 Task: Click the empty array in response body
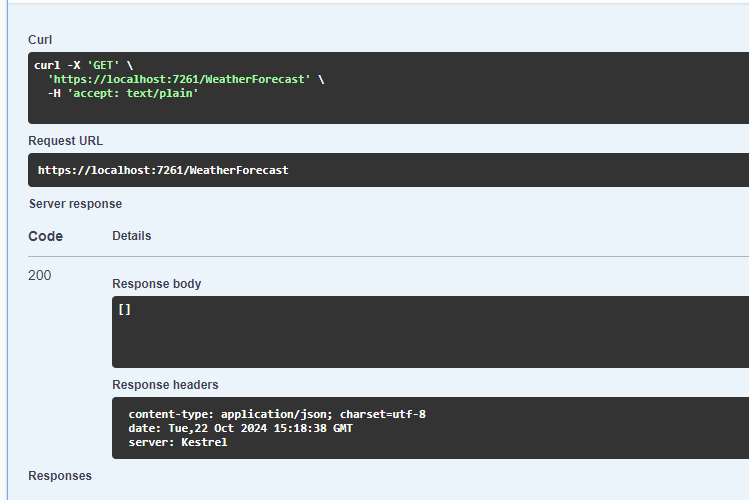pyautogui.click(x=124, y=310)
